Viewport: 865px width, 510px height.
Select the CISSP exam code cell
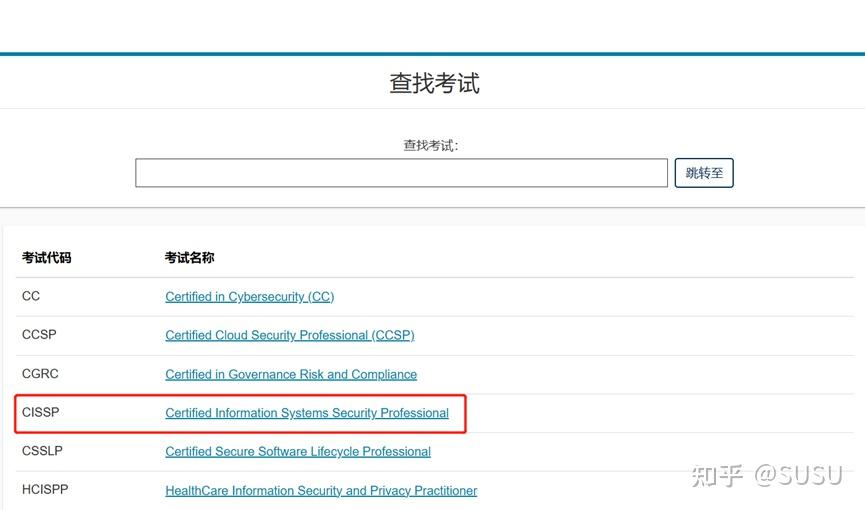coord(40,412)
